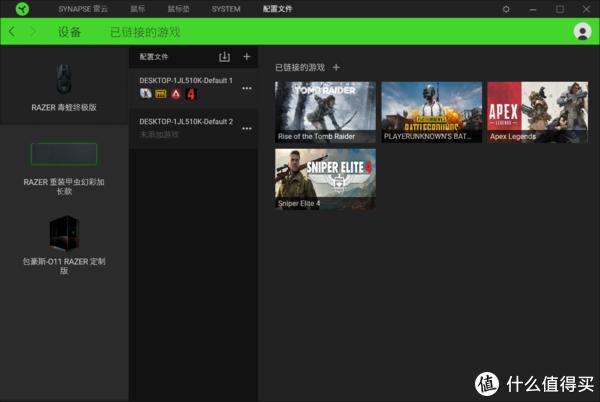Select the RAZER 重装甲虫幻彩加长款 mousepad device
The image size is (600, 402).
(64, 168)
